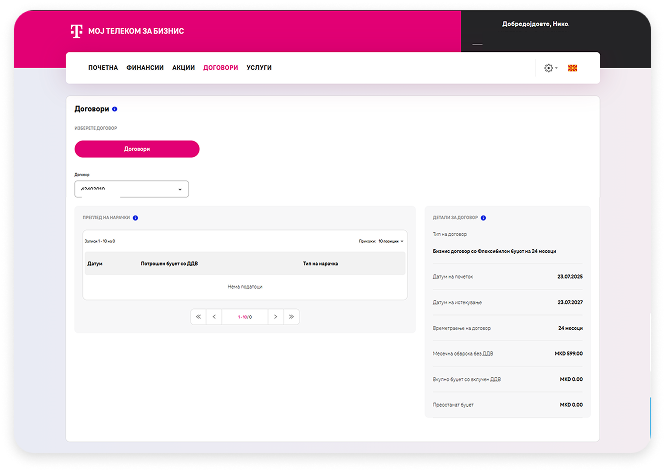This screenshot has width=665, height=471.
Task: Open the Почетна menu item
Action: coord(103,68)
